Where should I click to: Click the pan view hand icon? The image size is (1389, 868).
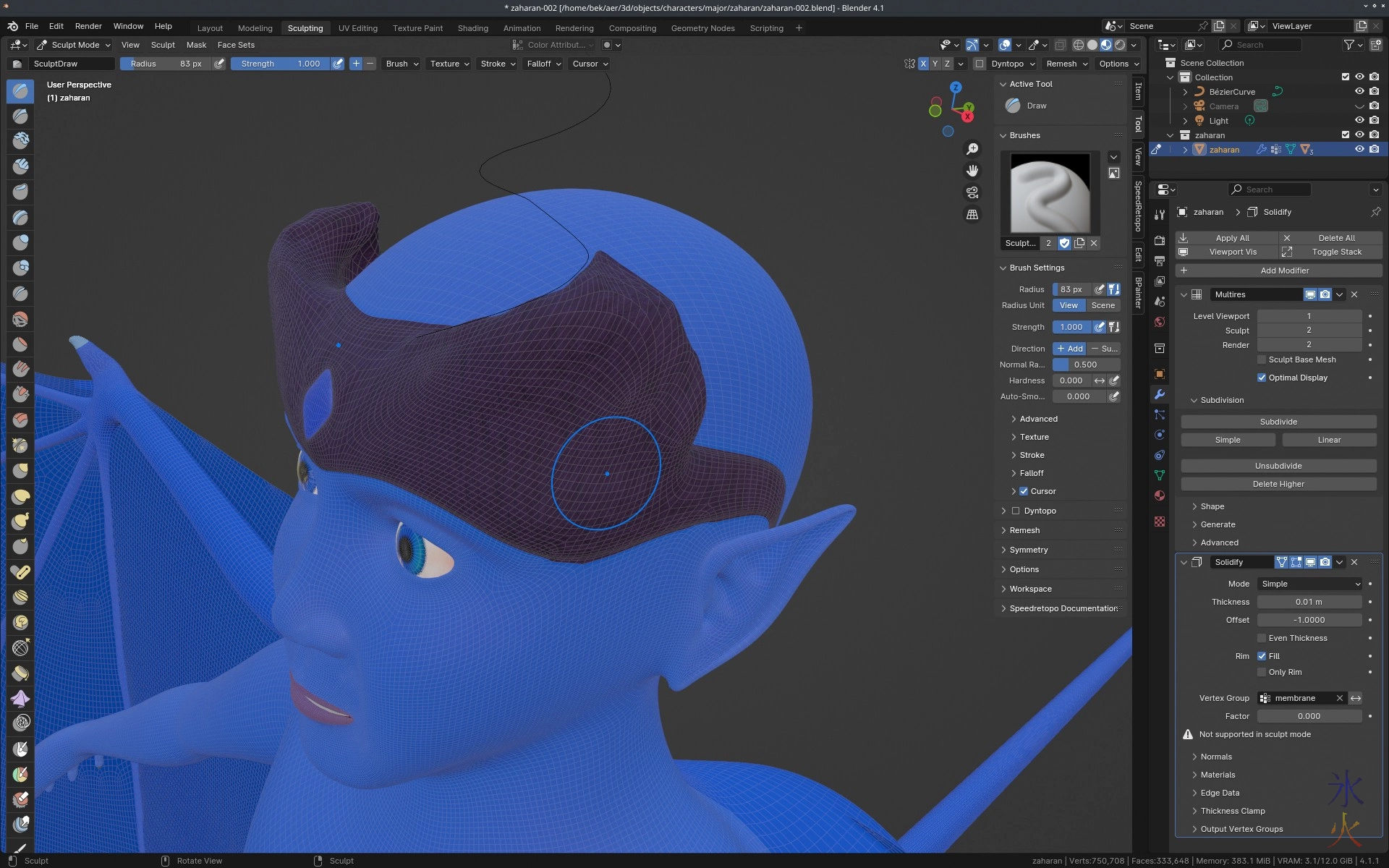(972, 171)
